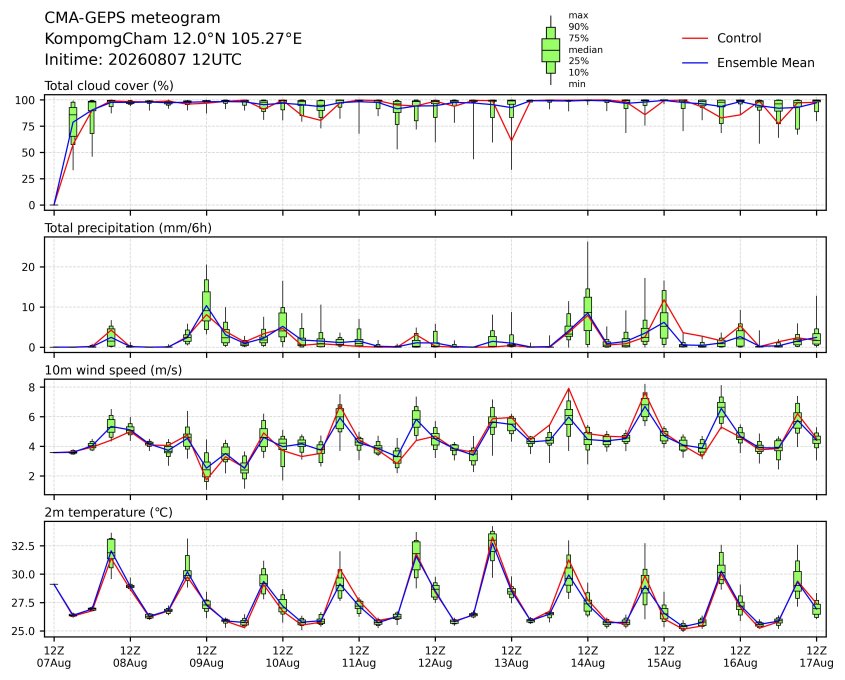845x680 pixels.
Task: Click the '100' tick on cloud cover axis
Action: point(25,100)
